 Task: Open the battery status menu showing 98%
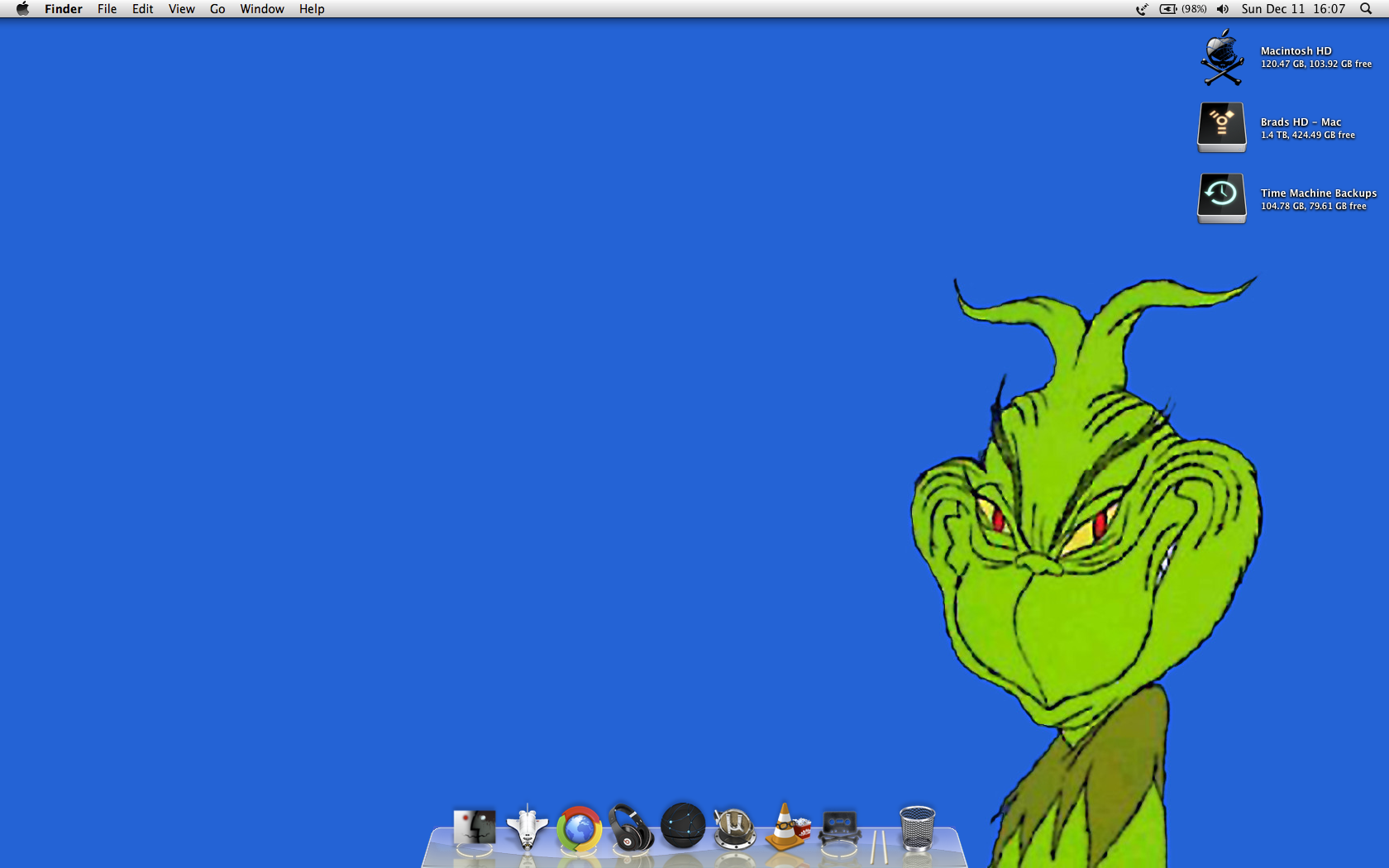pos(1183,9)
